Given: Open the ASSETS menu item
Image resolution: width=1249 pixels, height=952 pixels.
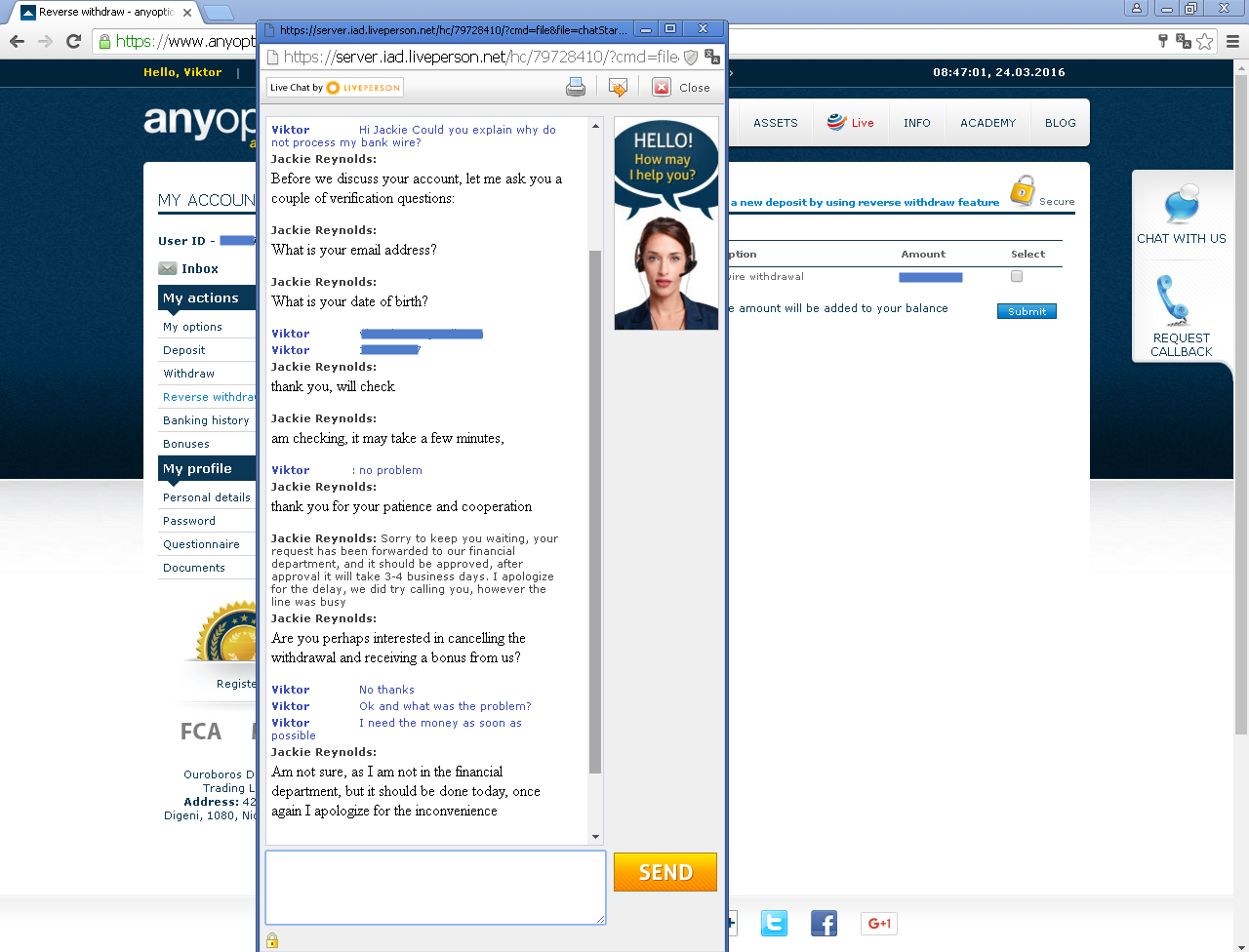Looking at the screenshot, I should coord(776,123).
